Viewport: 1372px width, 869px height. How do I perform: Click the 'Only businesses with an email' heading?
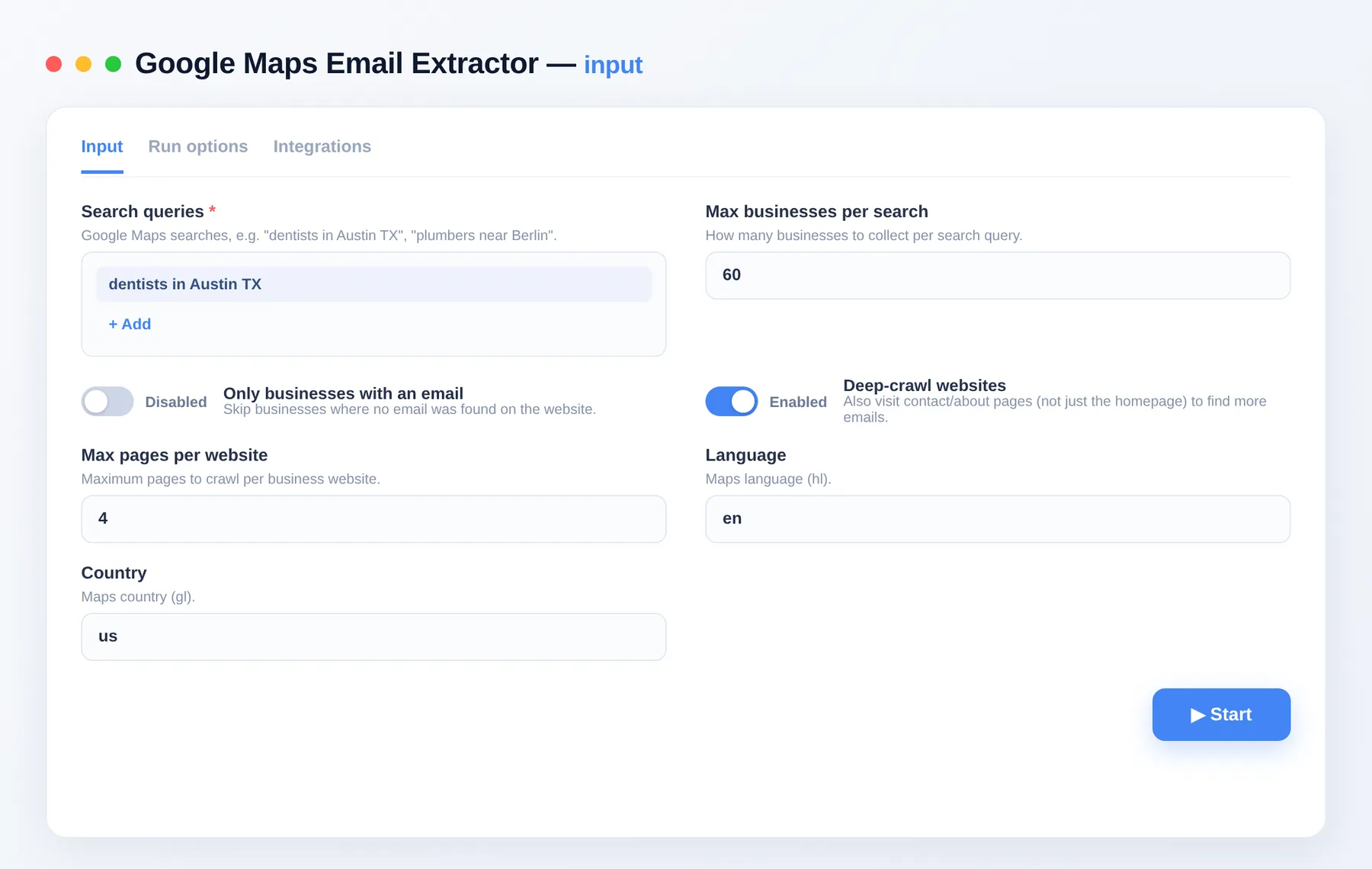(343, 393)
